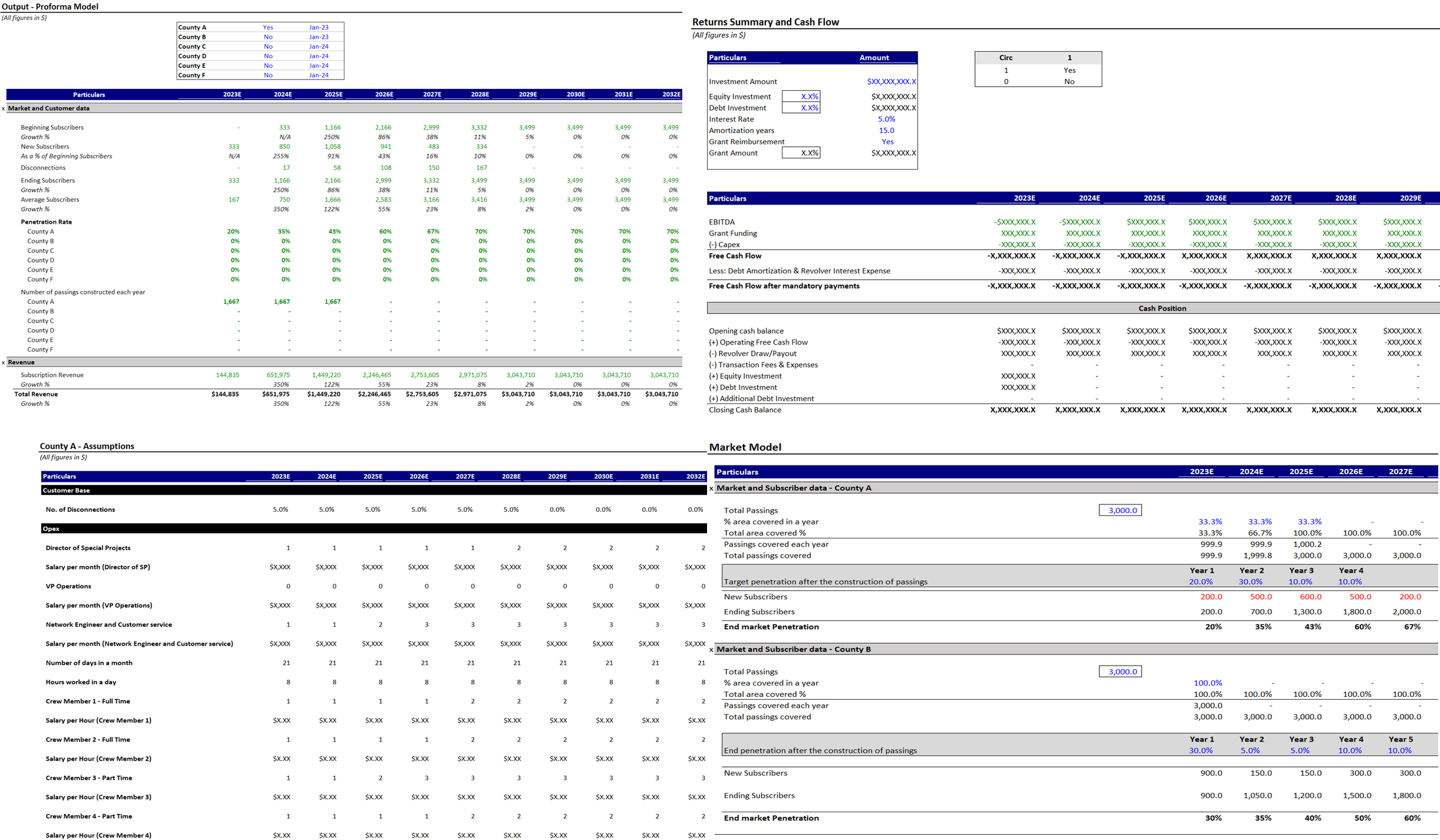Click the Returns Summary and Cash Flow title

point(765,22)
